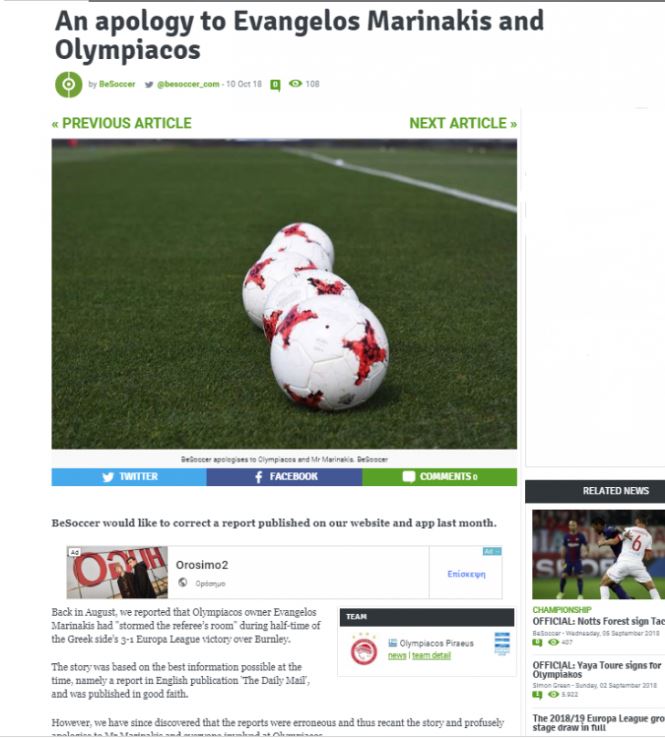Click the green comment count icon in byline
The height and width of the screenshot is (739, 665).
[275, 85]
